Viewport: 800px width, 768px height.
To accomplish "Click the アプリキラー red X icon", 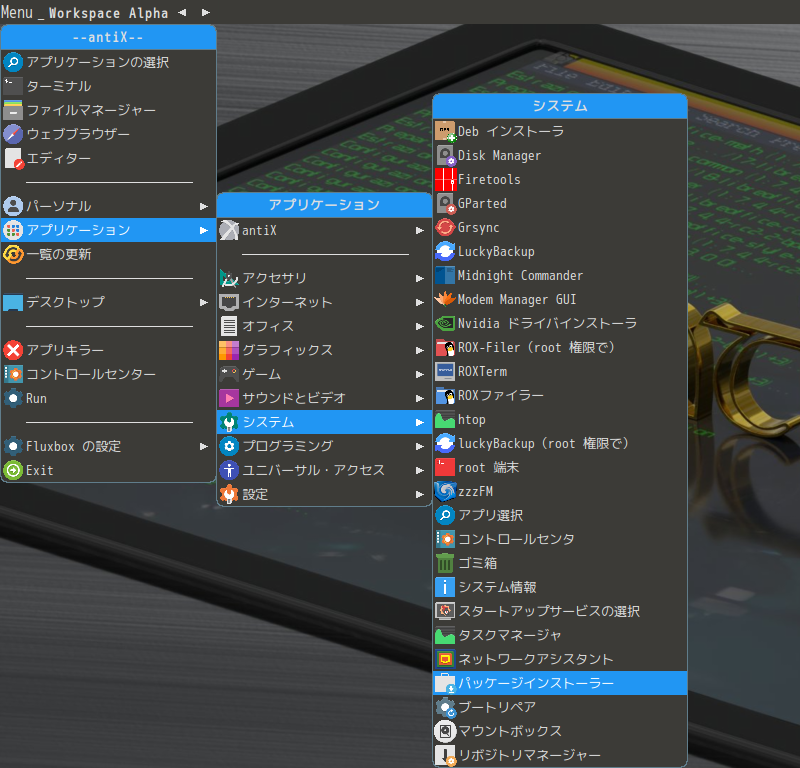I will [13, 350].
